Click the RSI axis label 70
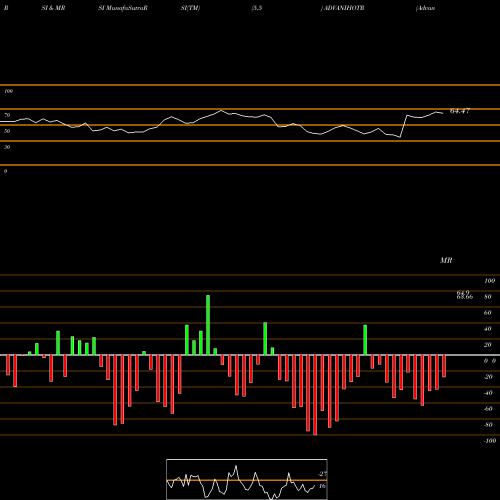 7,115
